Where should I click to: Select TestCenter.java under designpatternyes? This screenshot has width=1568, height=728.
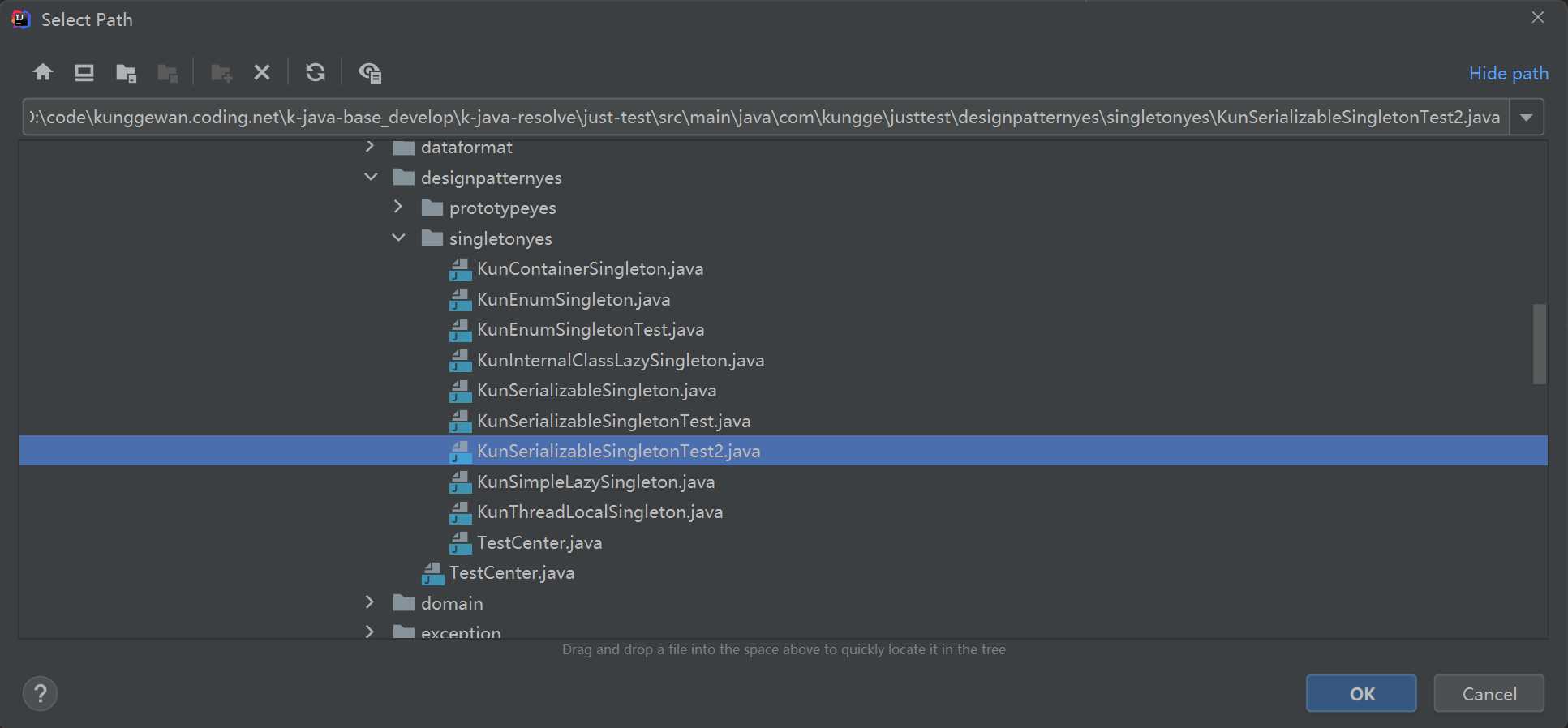pos(512,573)
